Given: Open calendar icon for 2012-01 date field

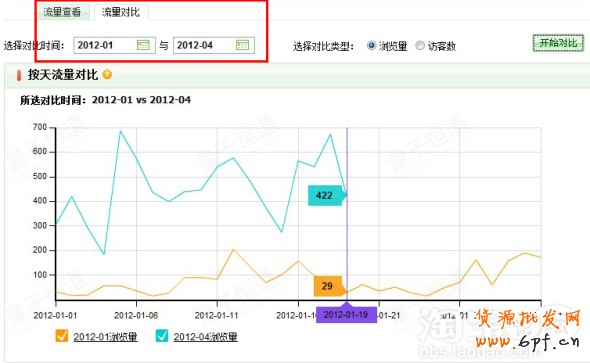Looking at the screenshot, I should [x=143, y=45].
